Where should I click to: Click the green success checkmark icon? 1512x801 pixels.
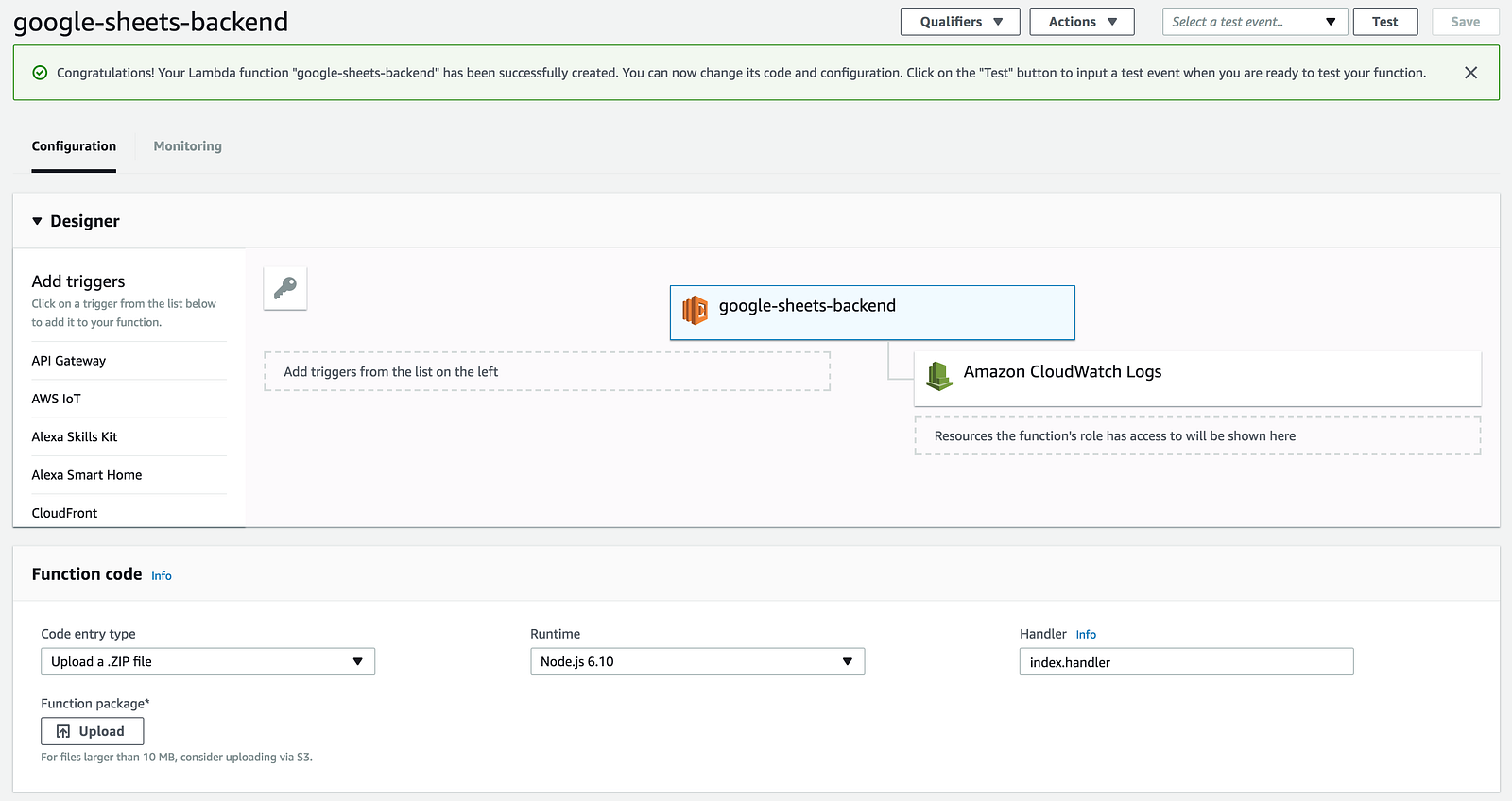pos(40,73)
